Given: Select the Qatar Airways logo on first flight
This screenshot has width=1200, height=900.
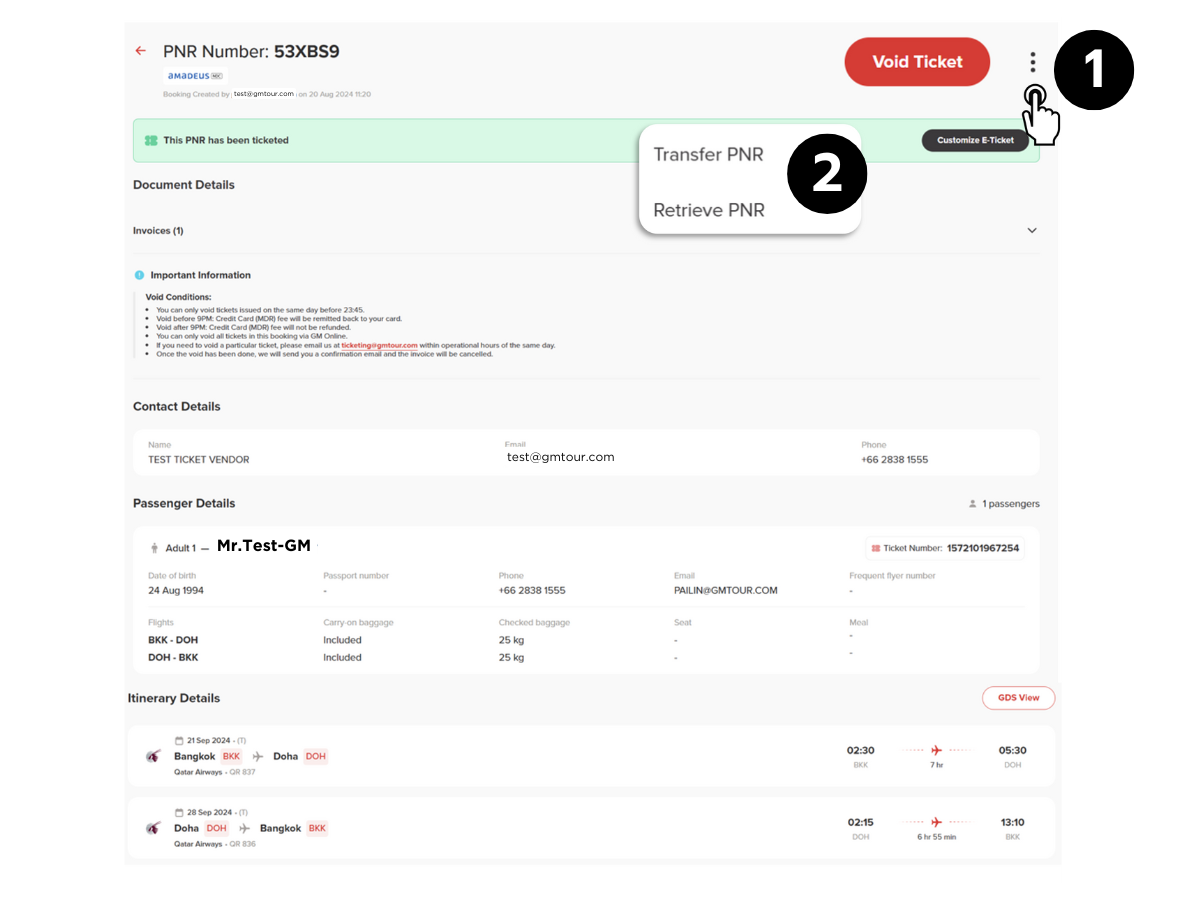Looking at the screenshot, I should [152, 757].
